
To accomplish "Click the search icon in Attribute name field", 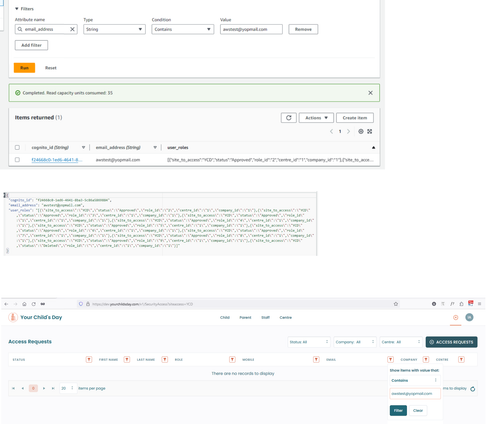I will coord(20,29).
